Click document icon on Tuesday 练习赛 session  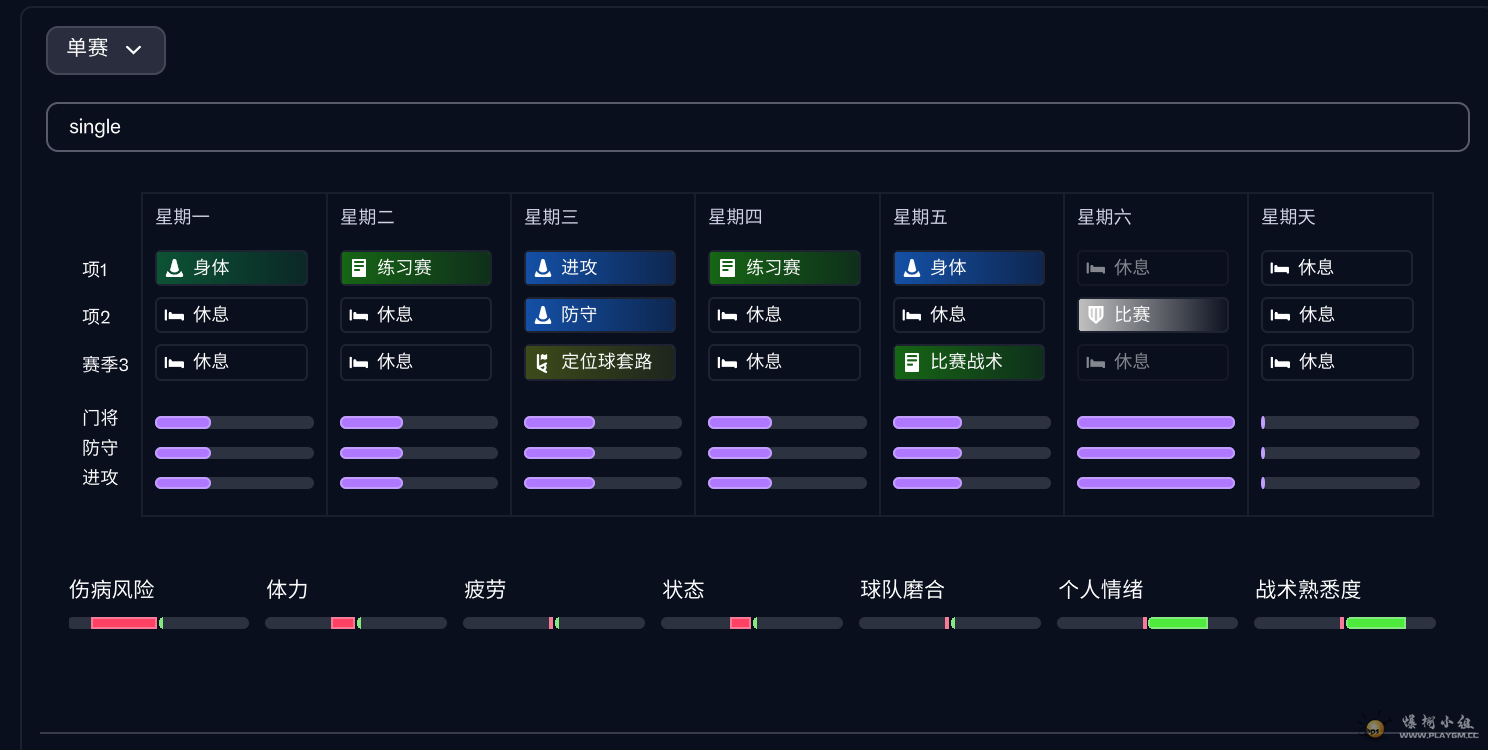pos(359,268)
